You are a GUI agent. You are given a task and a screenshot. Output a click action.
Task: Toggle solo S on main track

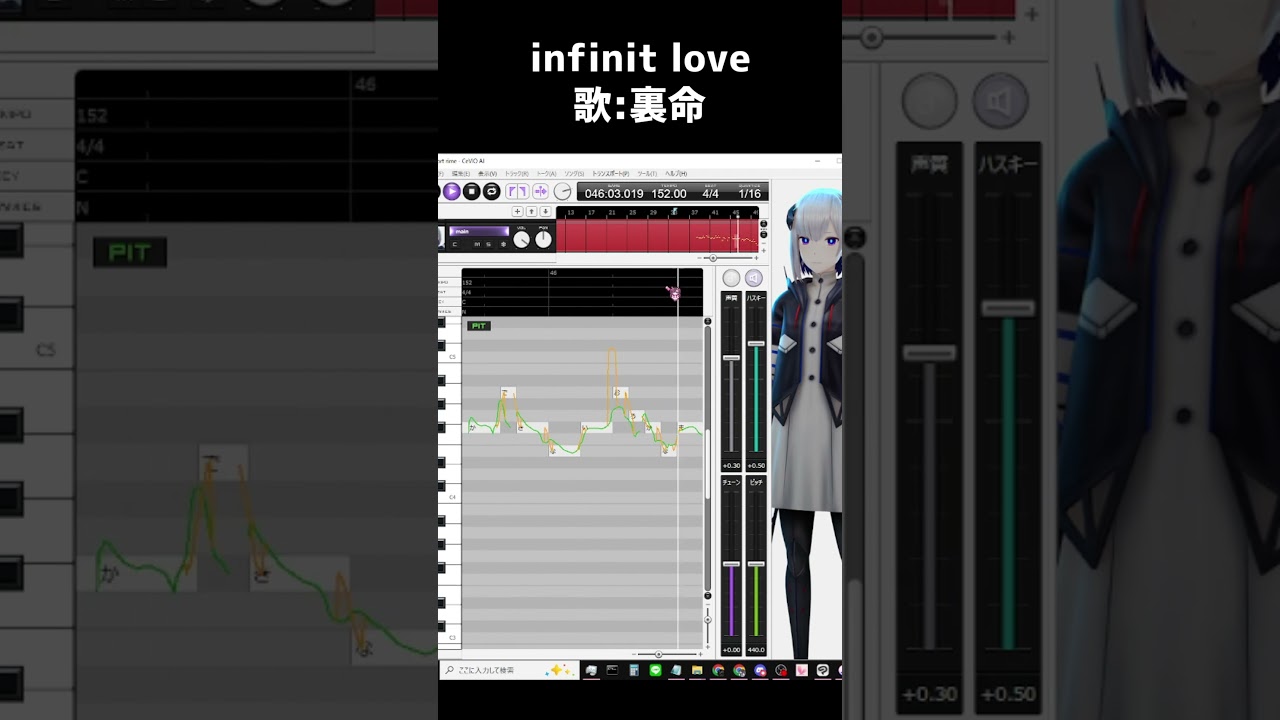[x=488, y=244]
